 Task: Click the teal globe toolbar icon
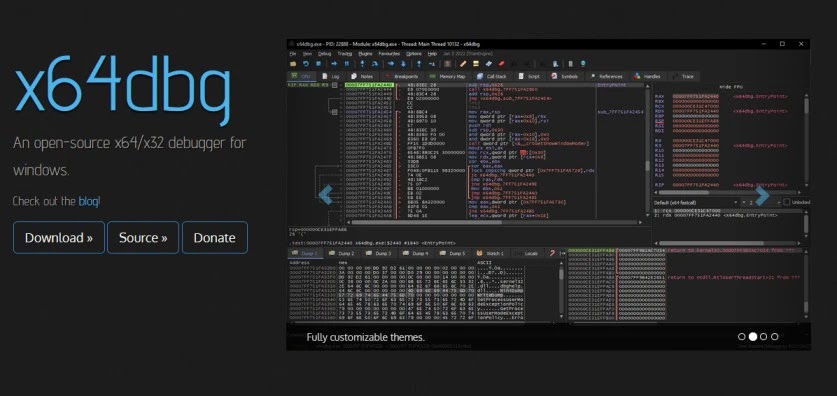583,64
